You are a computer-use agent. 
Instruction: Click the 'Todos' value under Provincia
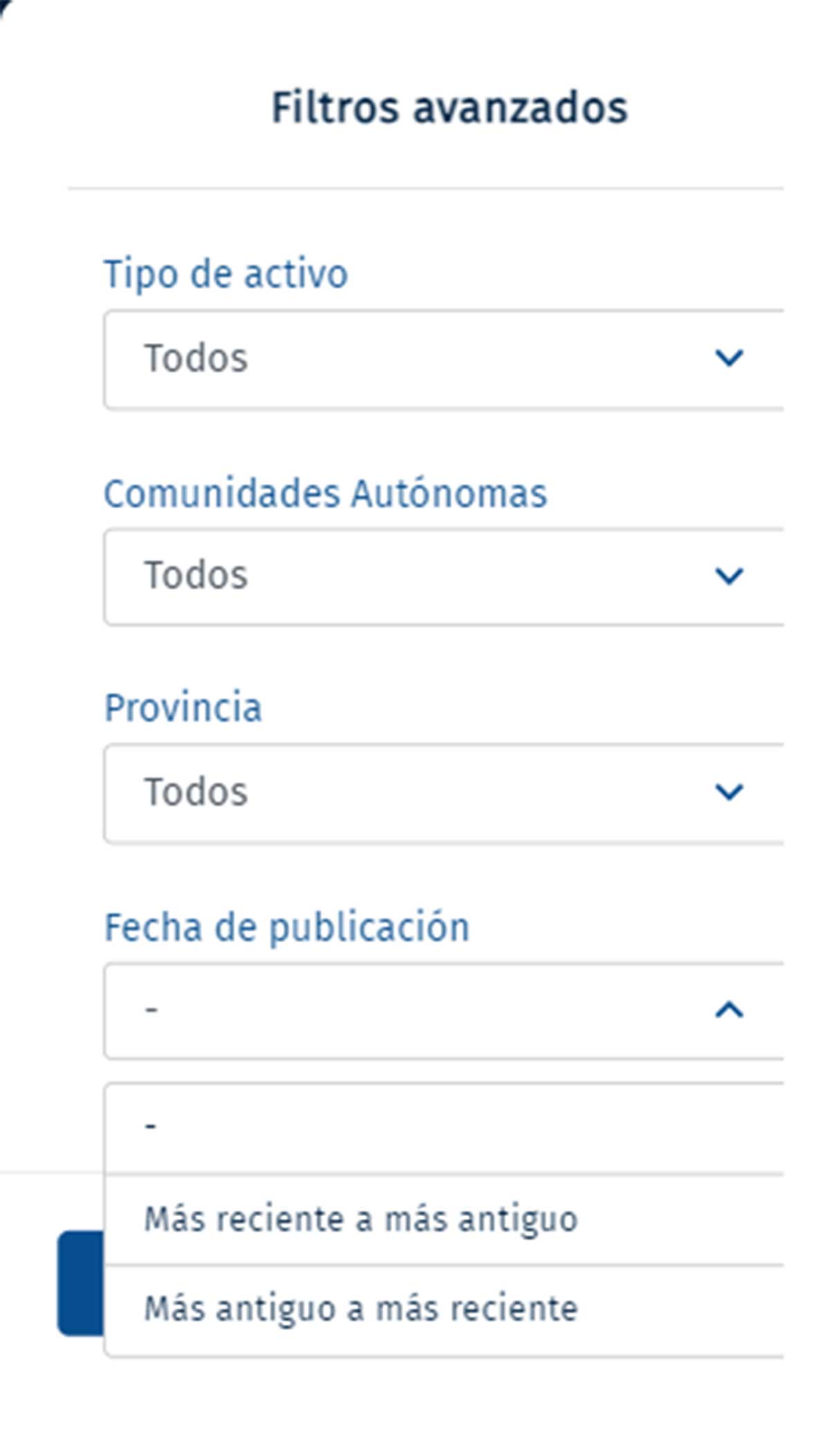[195, 792]
